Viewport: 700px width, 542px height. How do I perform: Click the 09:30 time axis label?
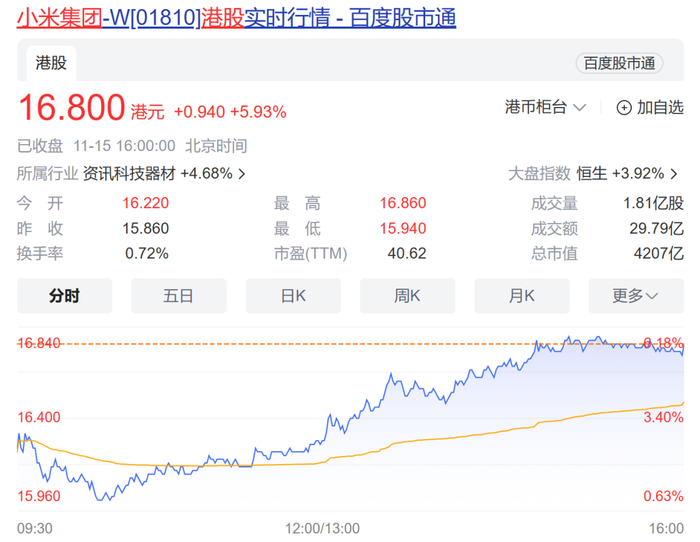pyautogui.click(x=35, y=529)
